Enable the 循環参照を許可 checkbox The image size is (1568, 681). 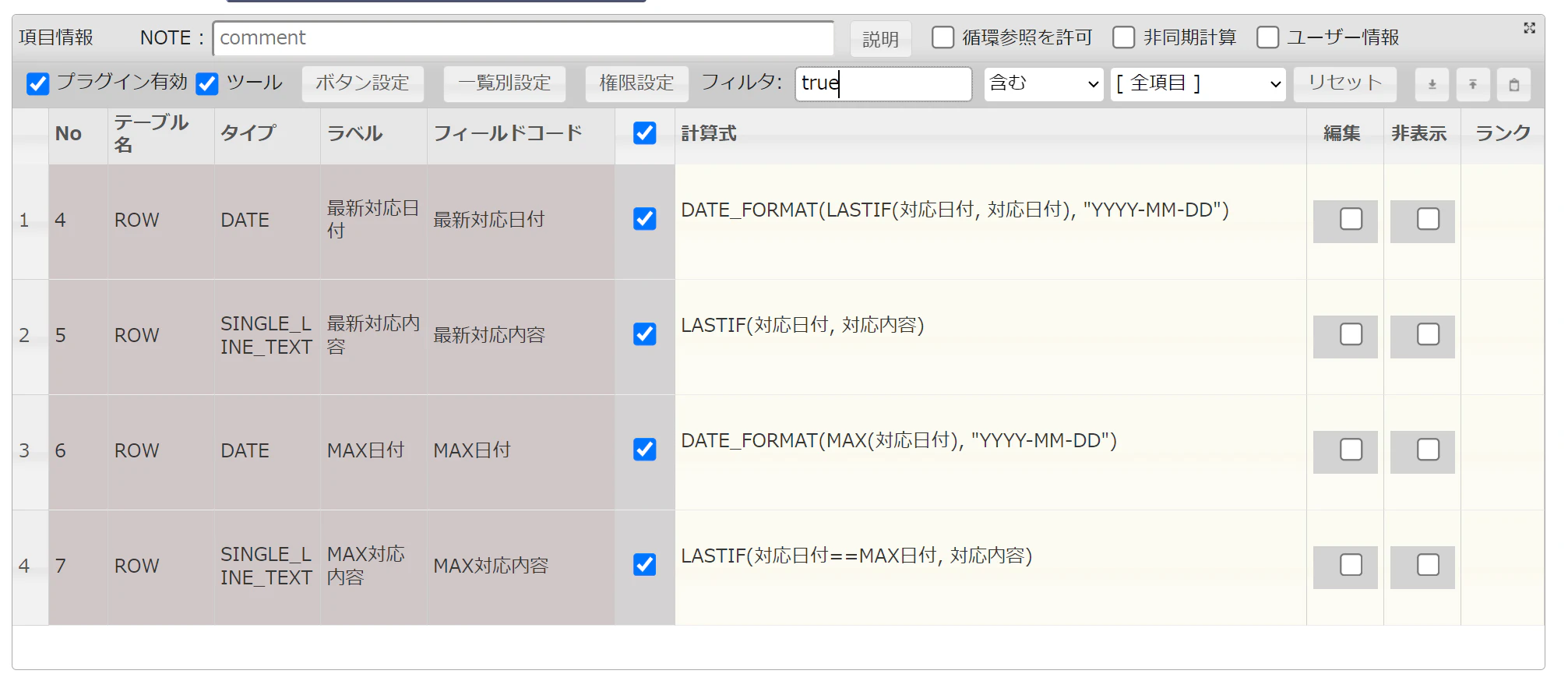click(943, 37)
